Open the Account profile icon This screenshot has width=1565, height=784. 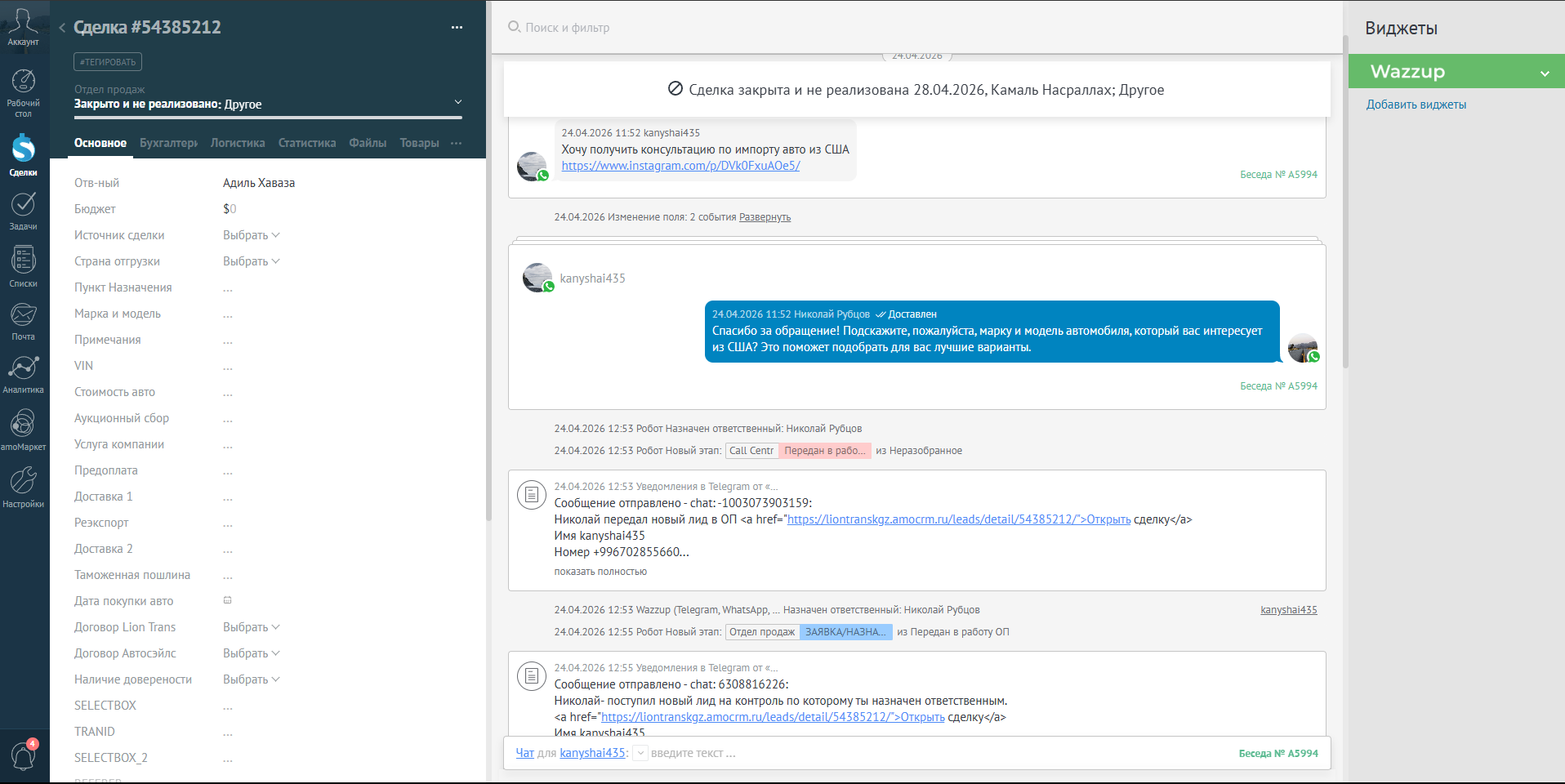click(x=23, y=26)
